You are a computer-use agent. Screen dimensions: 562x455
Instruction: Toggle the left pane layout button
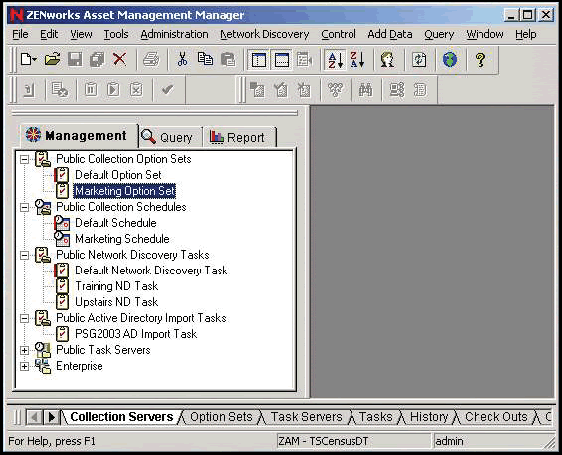tap(259, 60)
